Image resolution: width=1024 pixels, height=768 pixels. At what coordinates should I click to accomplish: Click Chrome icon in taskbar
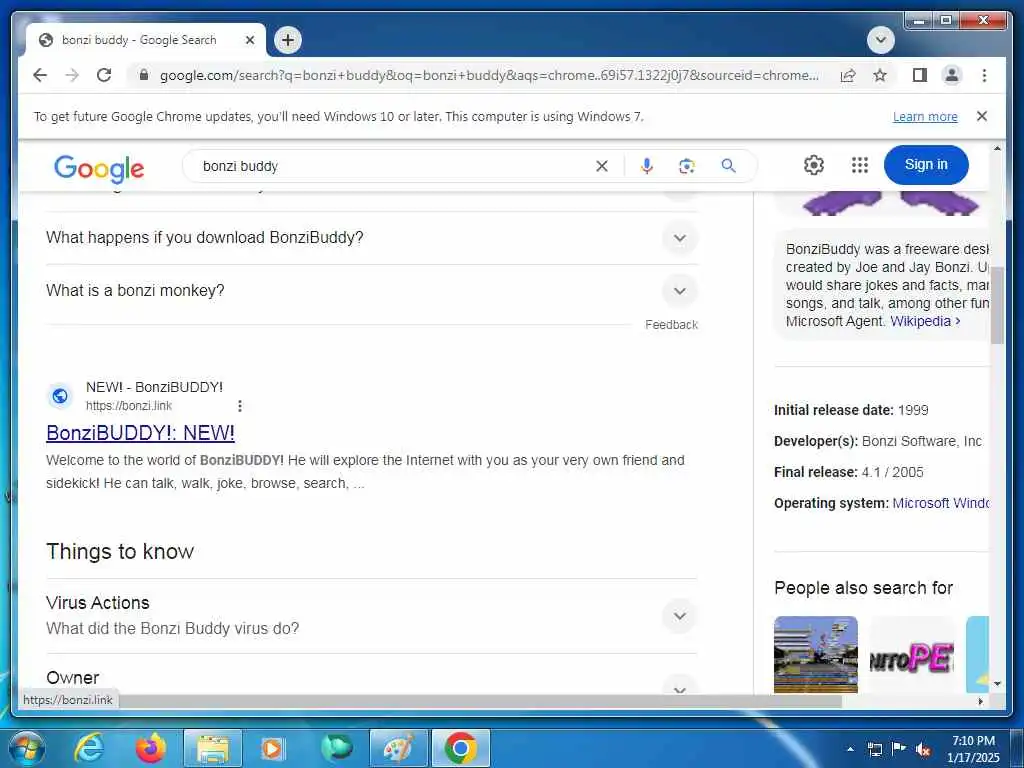coord(460,748)
